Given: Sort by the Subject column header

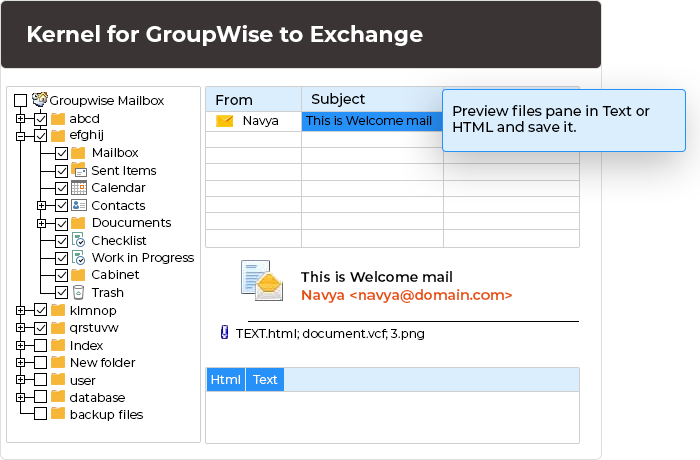Looking at the screenshot, I should point(372,99).
